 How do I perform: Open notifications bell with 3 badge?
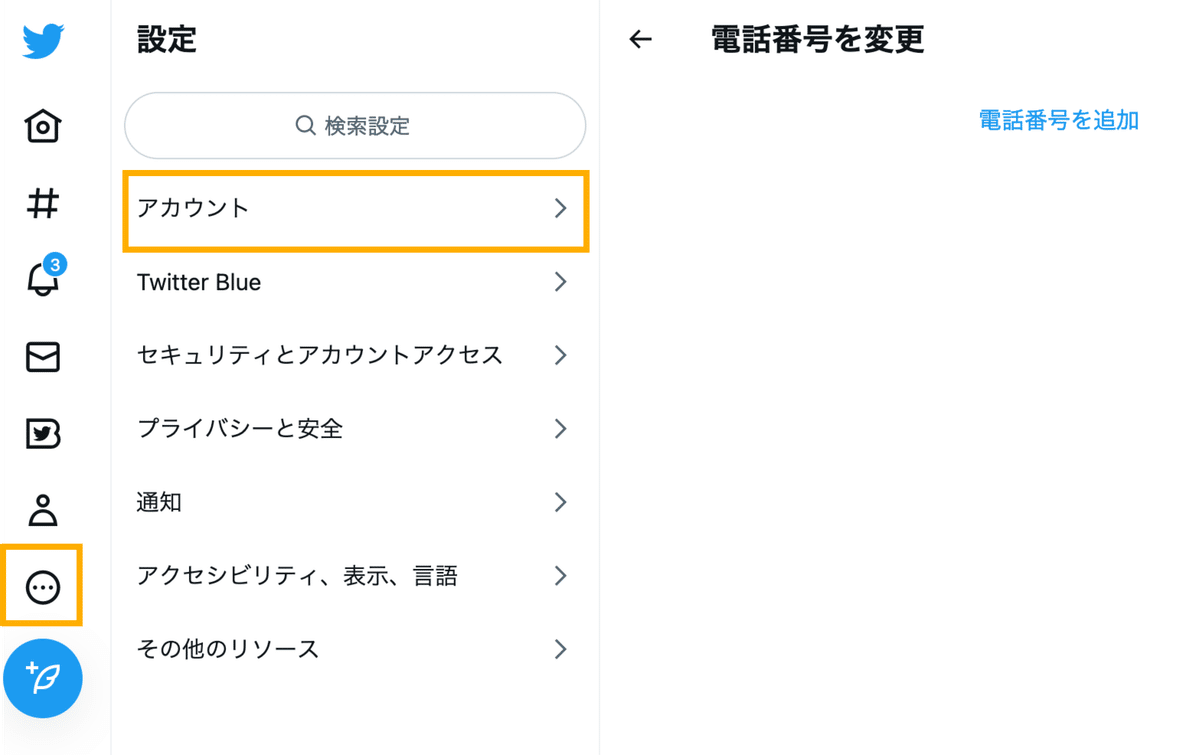tap(44, 277)
